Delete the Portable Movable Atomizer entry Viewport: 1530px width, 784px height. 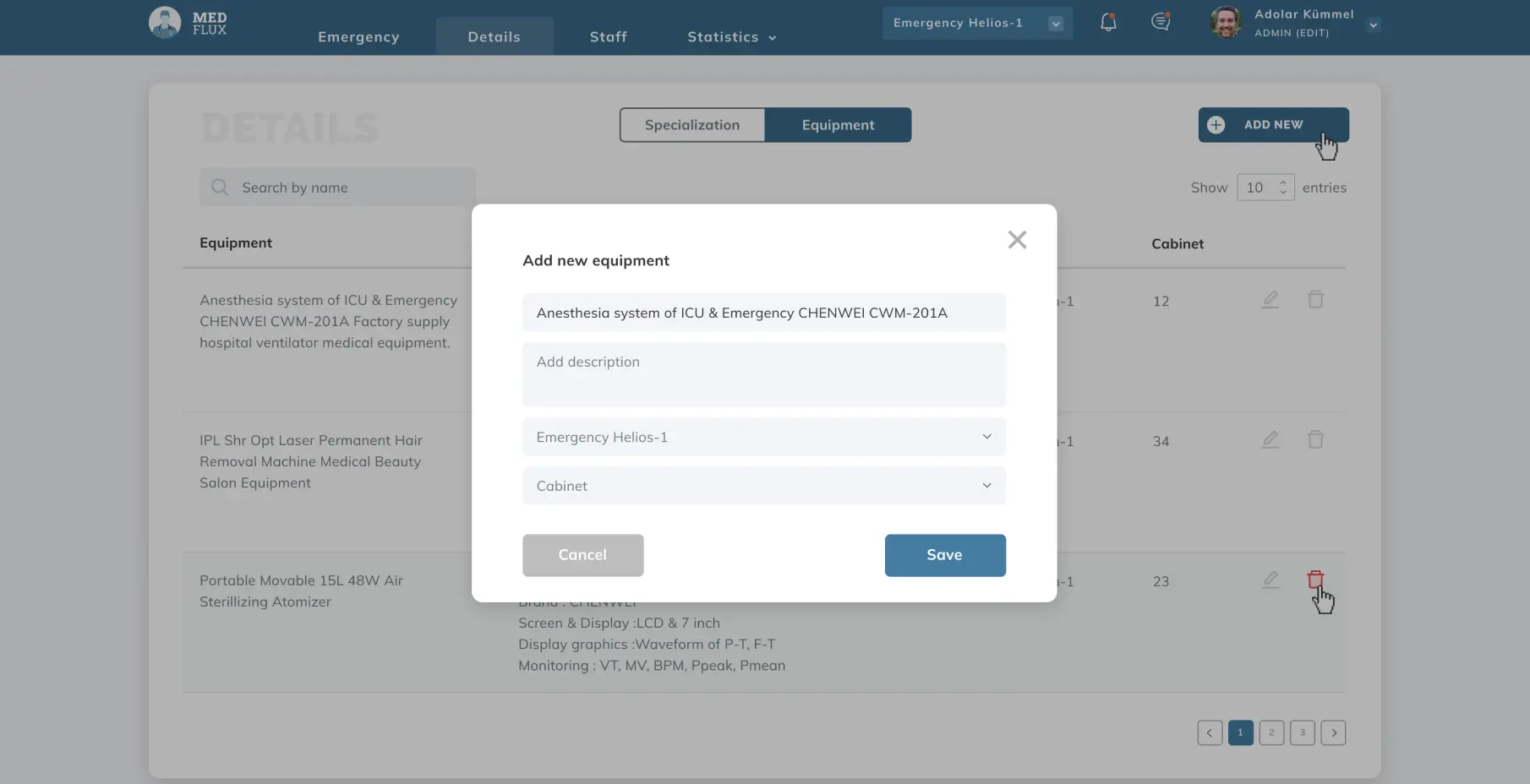(1315, 580)
